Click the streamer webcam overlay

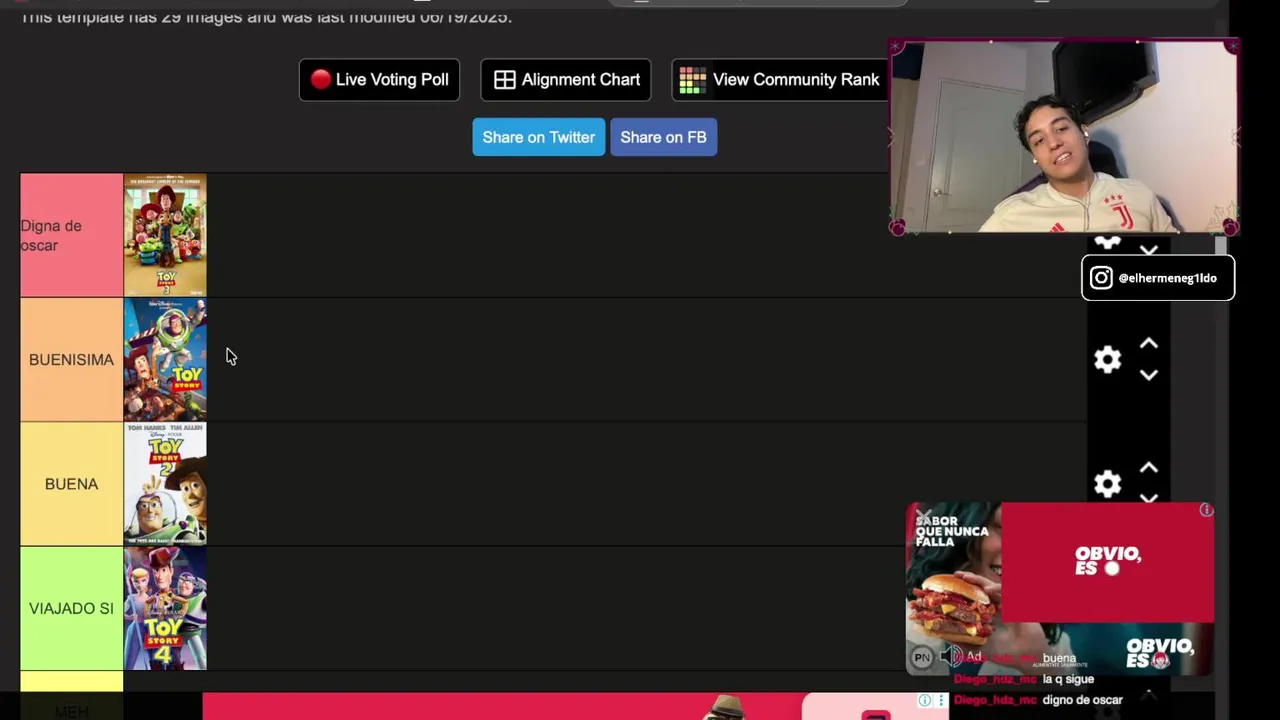pyautogui.click(x=1064, y=137)
